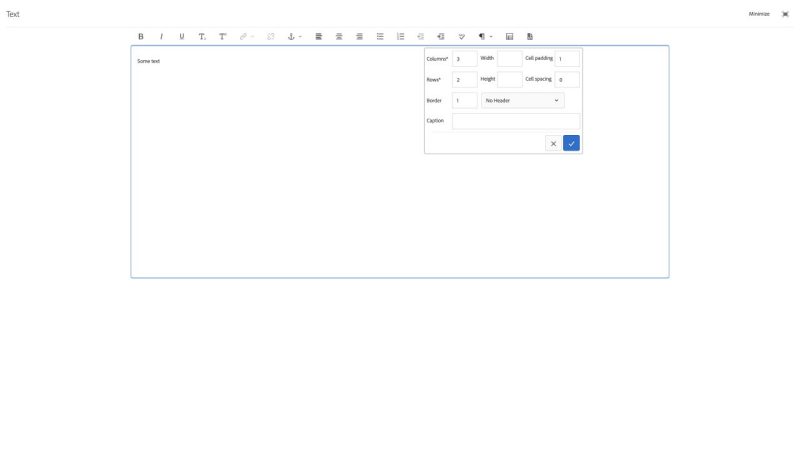This screenshot has height=450, width=800.
Task: Click the table Height field
Action: pos(510,80)
